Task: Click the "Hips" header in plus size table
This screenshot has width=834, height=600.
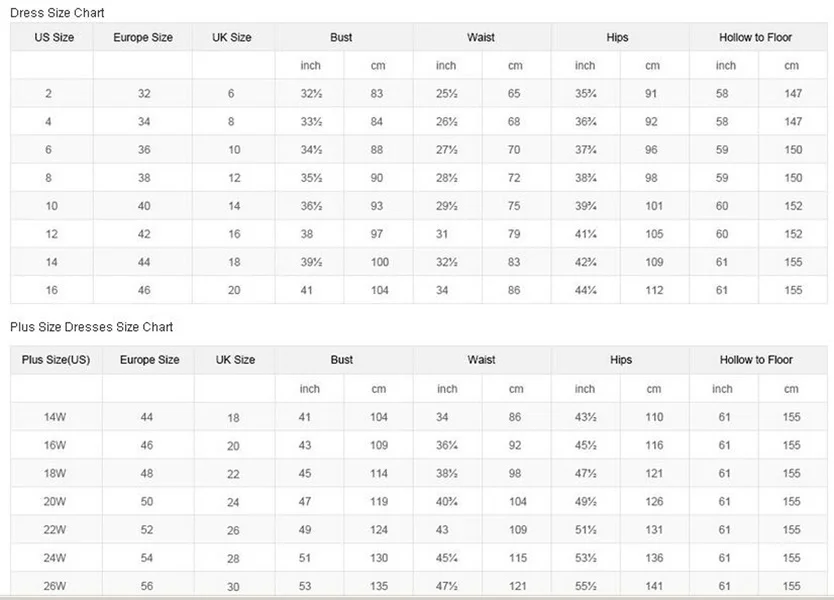Action: 619,360
